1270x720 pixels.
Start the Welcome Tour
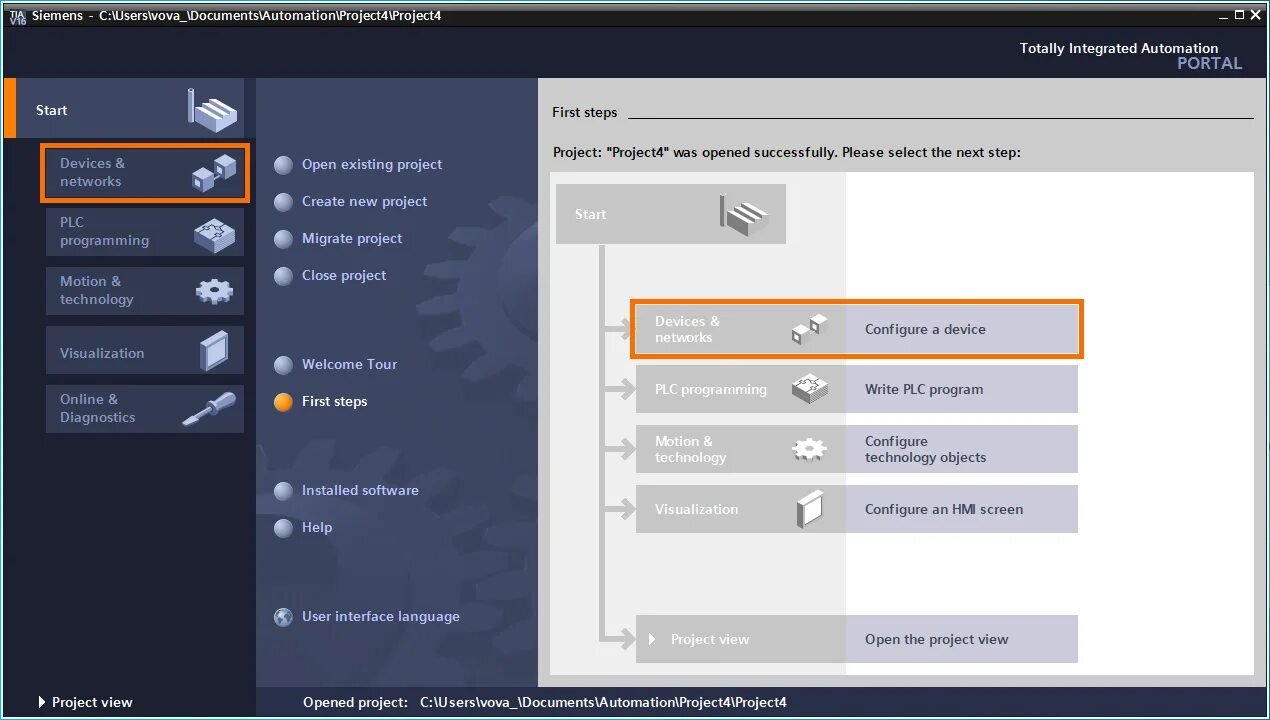click(349, 365)
